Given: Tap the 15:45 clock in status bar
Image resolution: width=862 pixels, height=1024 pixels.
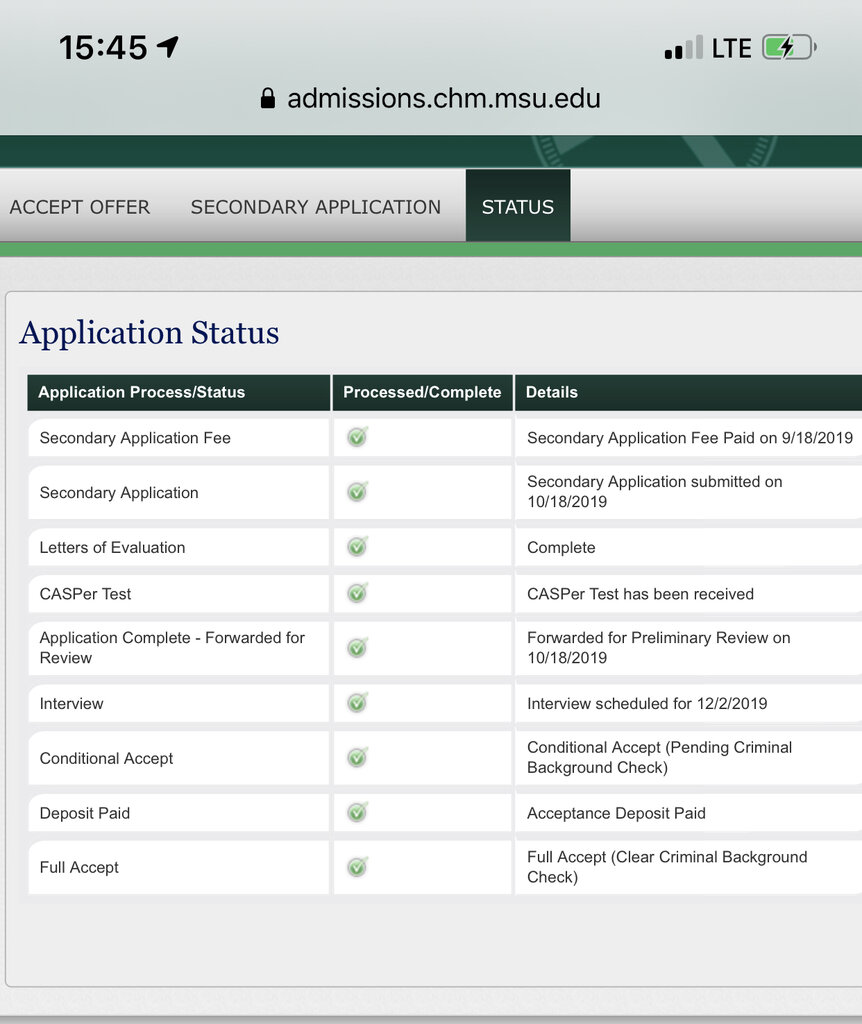Looking at the screenshot, I should [x=103, y=48].
